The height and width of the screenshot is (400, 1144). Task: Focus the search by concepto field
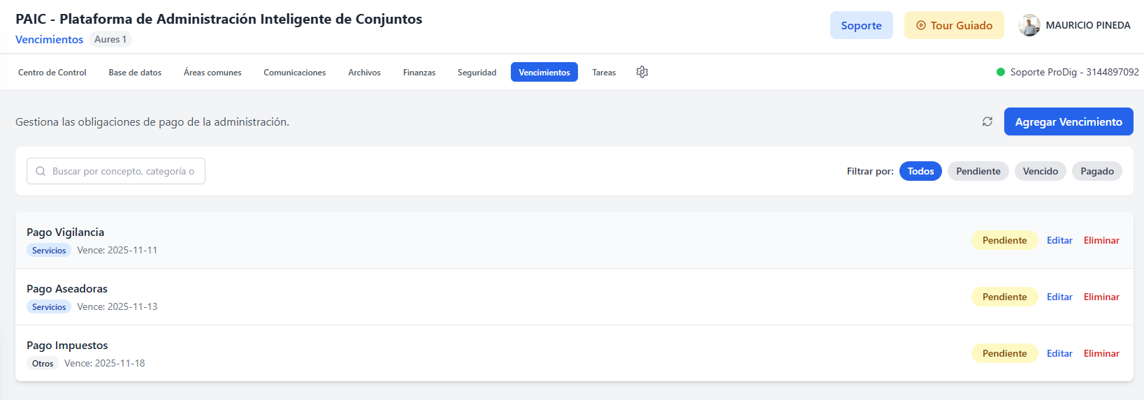tap(116, 172)
